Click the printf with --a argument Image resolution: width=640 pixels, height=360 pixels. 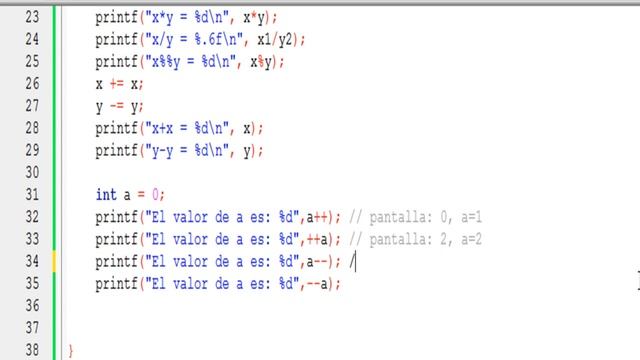[218, 284]
